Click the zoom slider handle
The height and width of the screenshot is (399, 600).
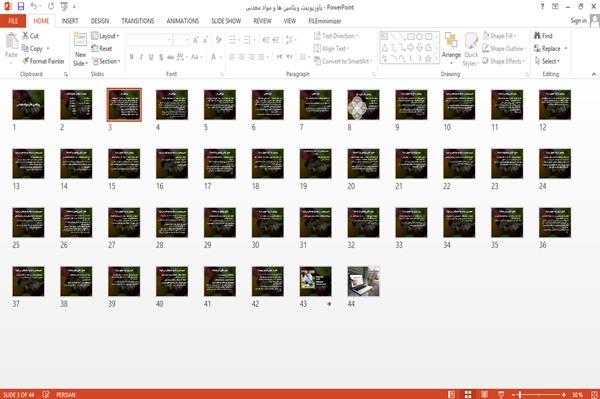pyautogui.click(x=520, y=394)
